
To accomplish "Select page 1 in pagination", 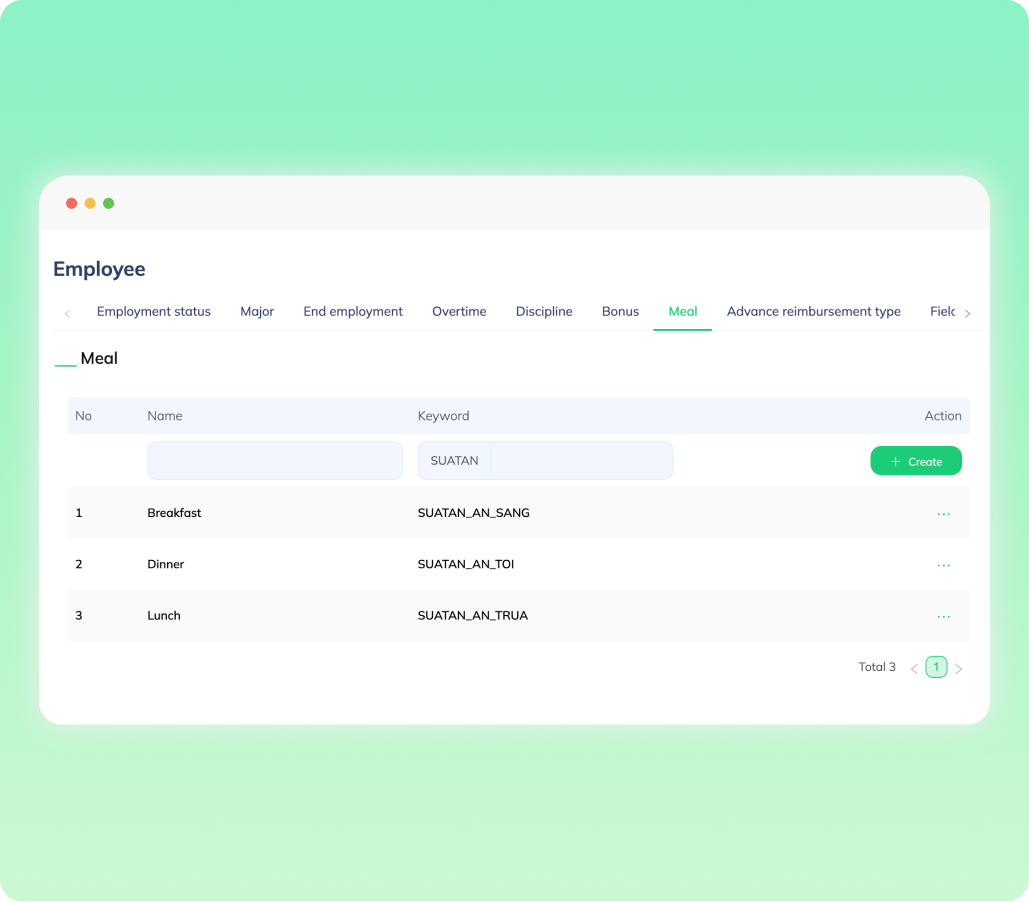I will click(936, 667).
